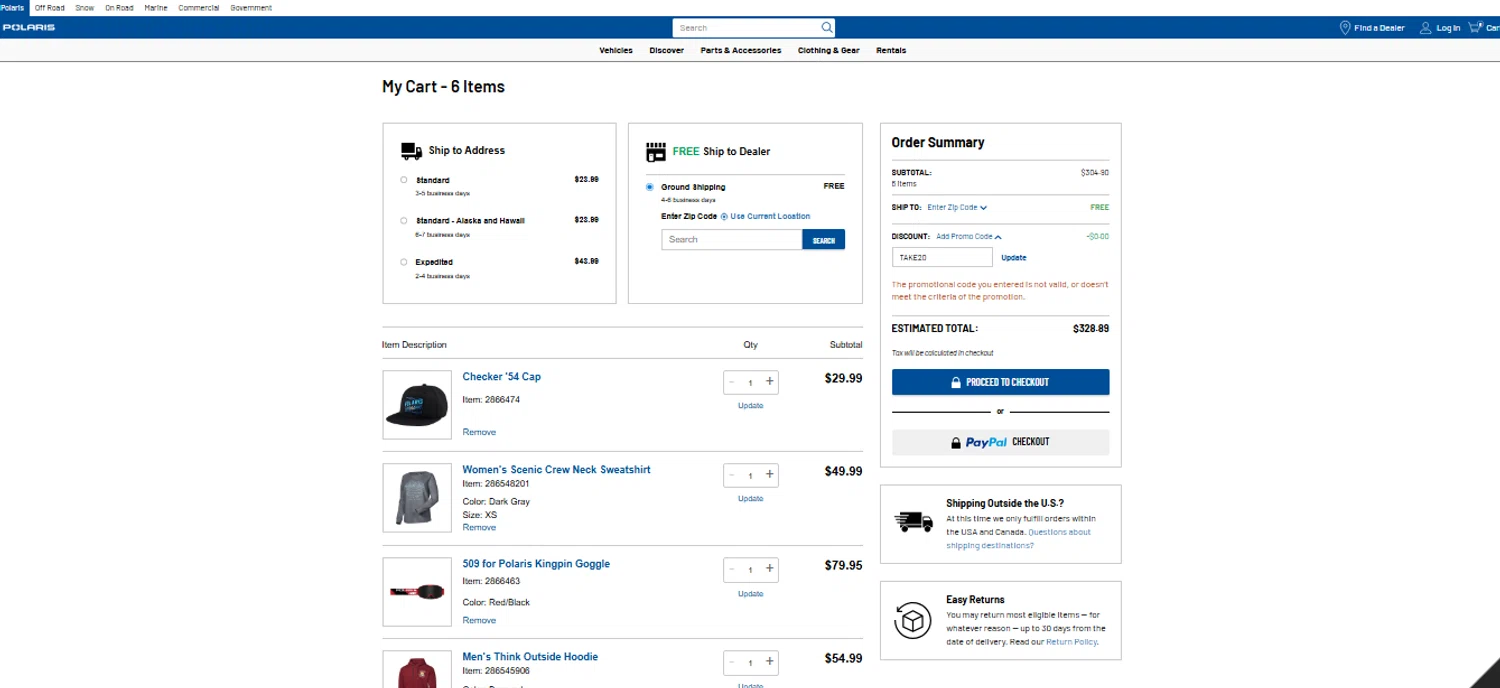This screenshot has height=688, width=1500.
Task: Increase 509 Kingpin Goggle quantity
Action: (770, 568)
